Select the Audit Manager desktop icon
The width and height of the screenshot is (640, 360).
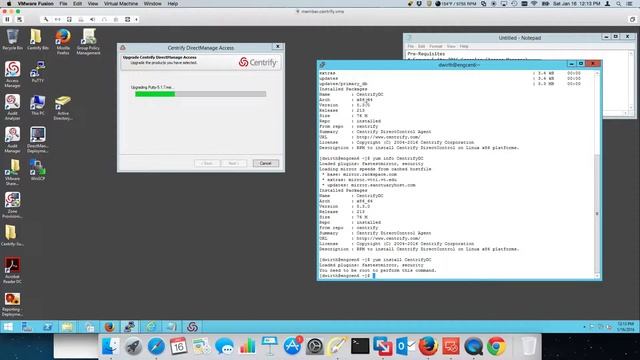click(12, 140)
